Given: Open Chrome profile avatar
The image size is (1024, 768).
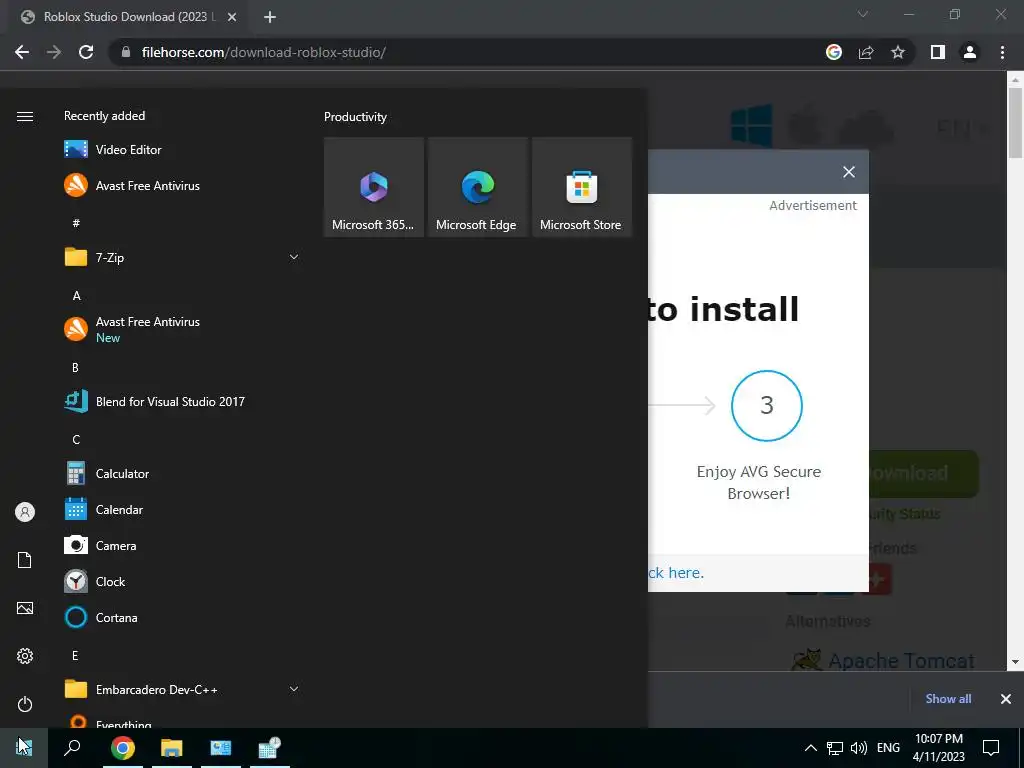Looking at the screenshot, I should tap(970, 52).
